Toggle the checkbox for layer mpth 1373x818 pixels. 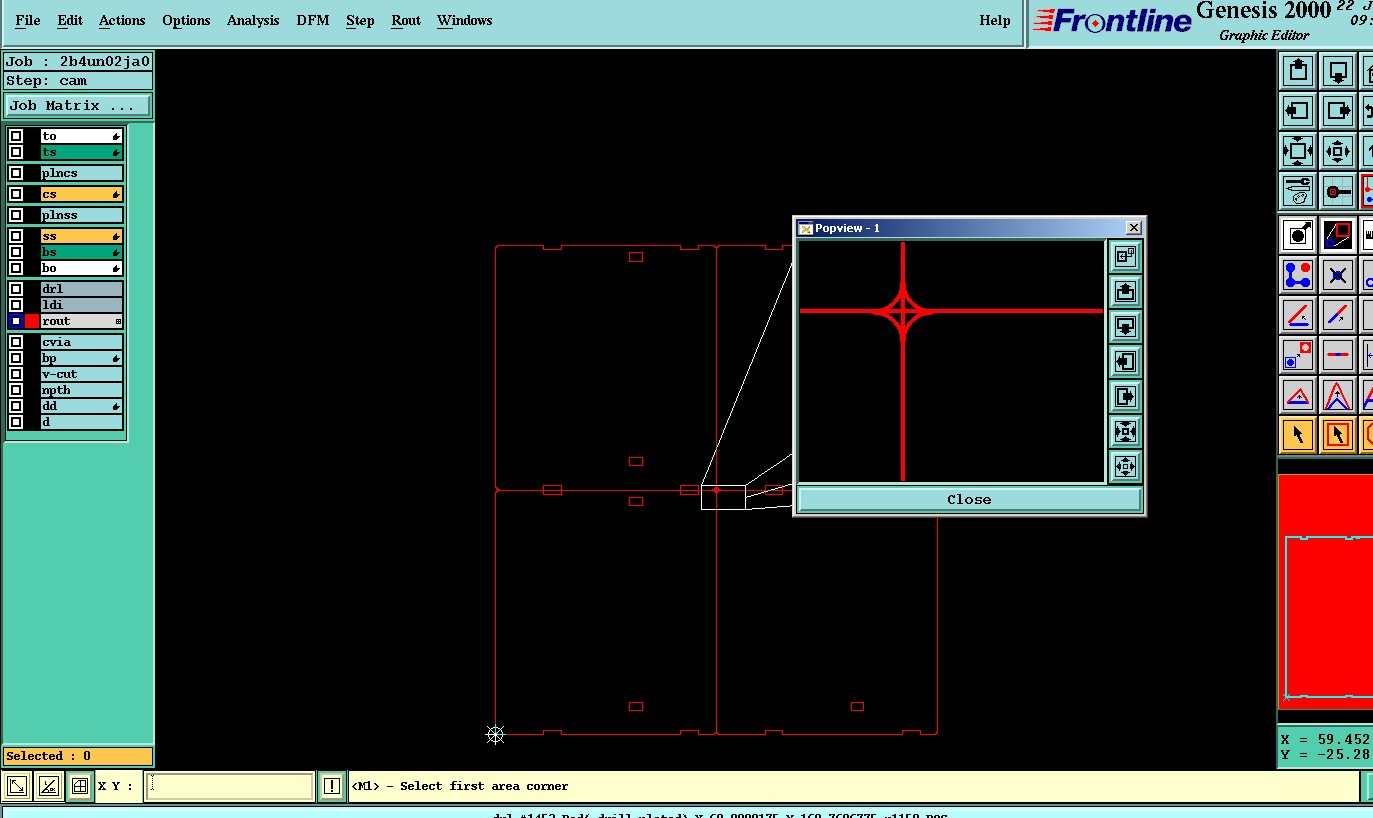[16, 390]
